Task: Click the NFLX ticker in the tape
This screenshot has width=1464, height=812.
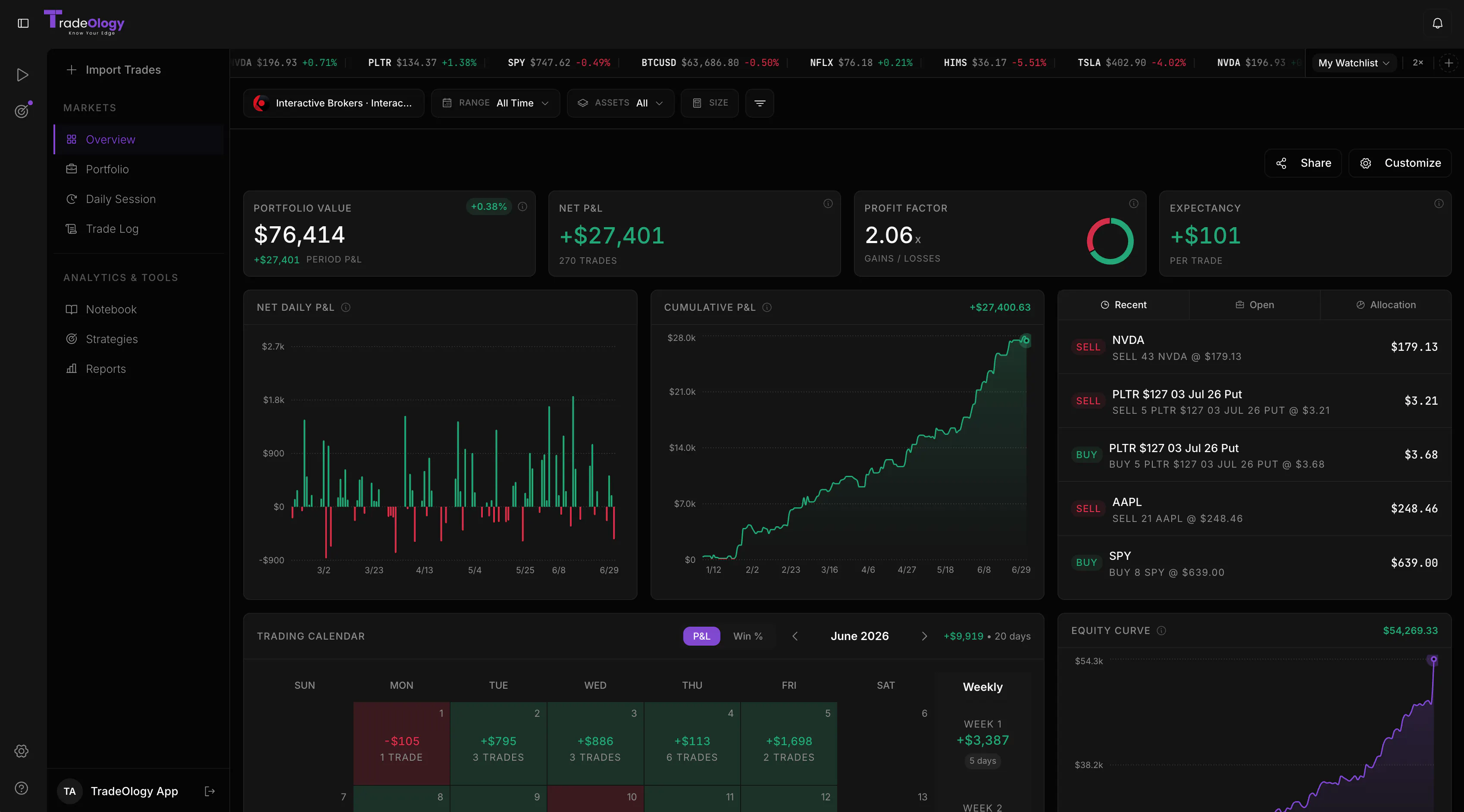Action: pyautogui.click(x=861, y=63)
